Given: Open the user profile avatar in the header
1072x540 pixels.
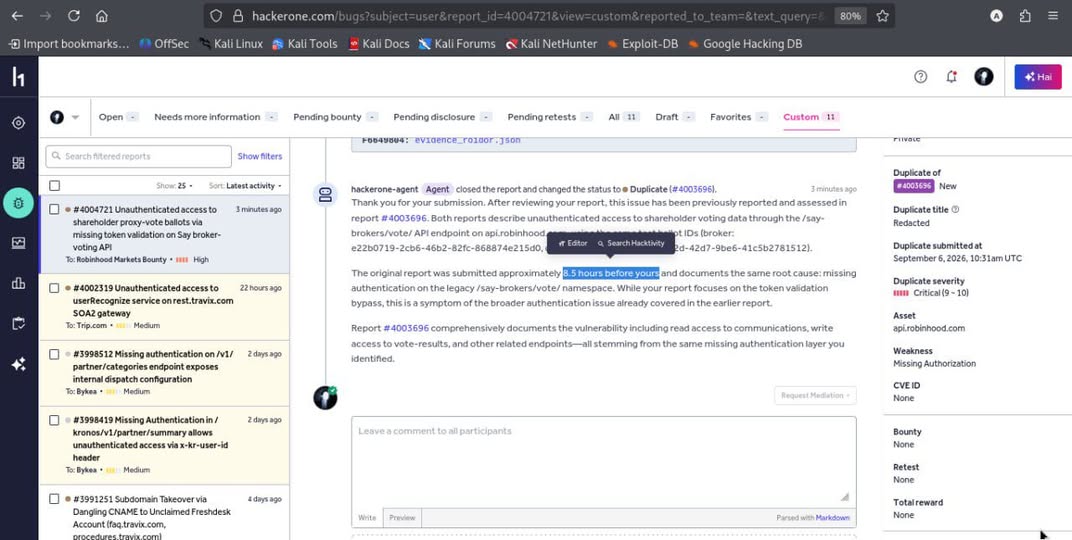Looking at the screenshot, I should (984, 77).
